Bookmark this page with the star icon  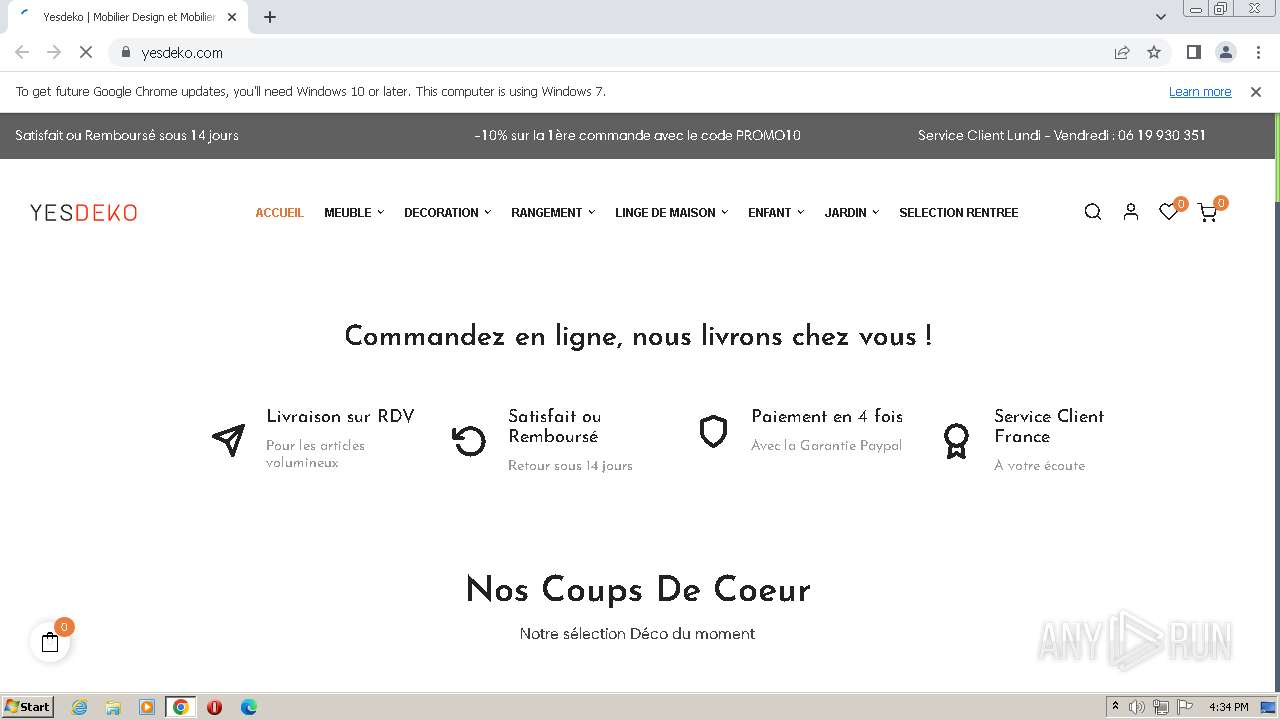1154,52
